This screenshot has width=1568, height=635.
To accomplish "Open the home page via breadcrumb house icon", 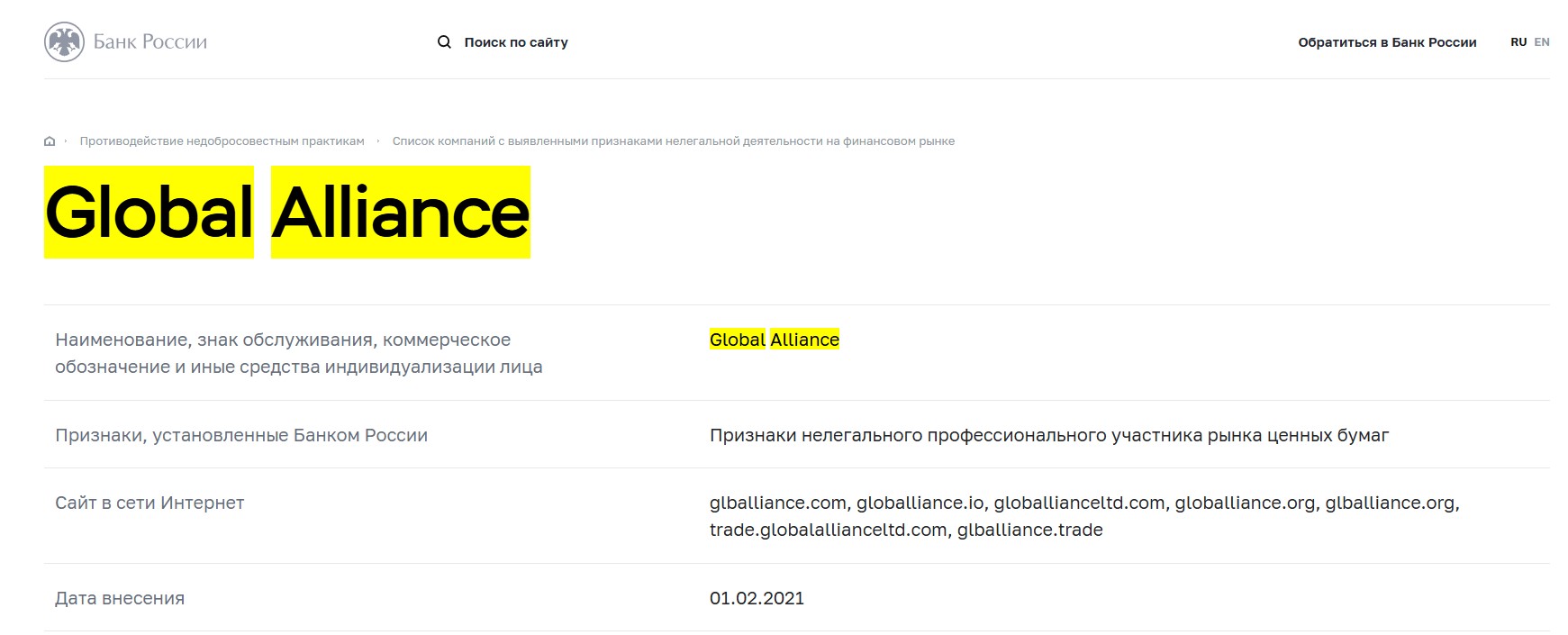I will (x=50, y=141).
